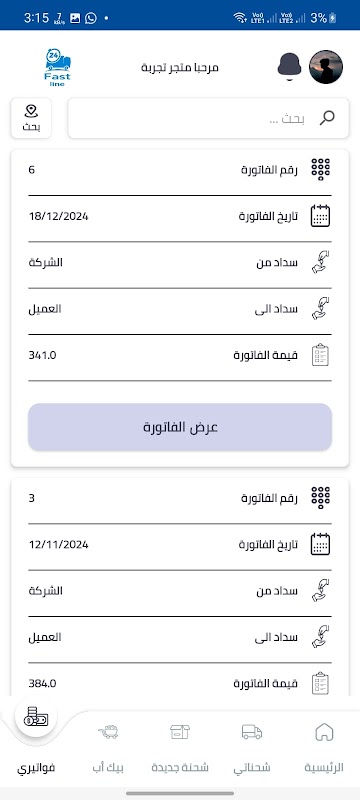Image resolution: width=360 pixels, height=800 pixels.
Task: Select فواتيري invoices tab with money icon
Action: point(36,740)
